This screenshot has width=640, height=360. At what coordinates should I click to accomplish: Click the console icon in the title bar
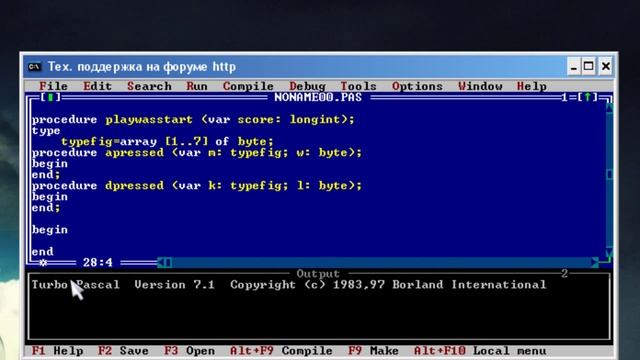pyautogui.click(x=34, y=67)
